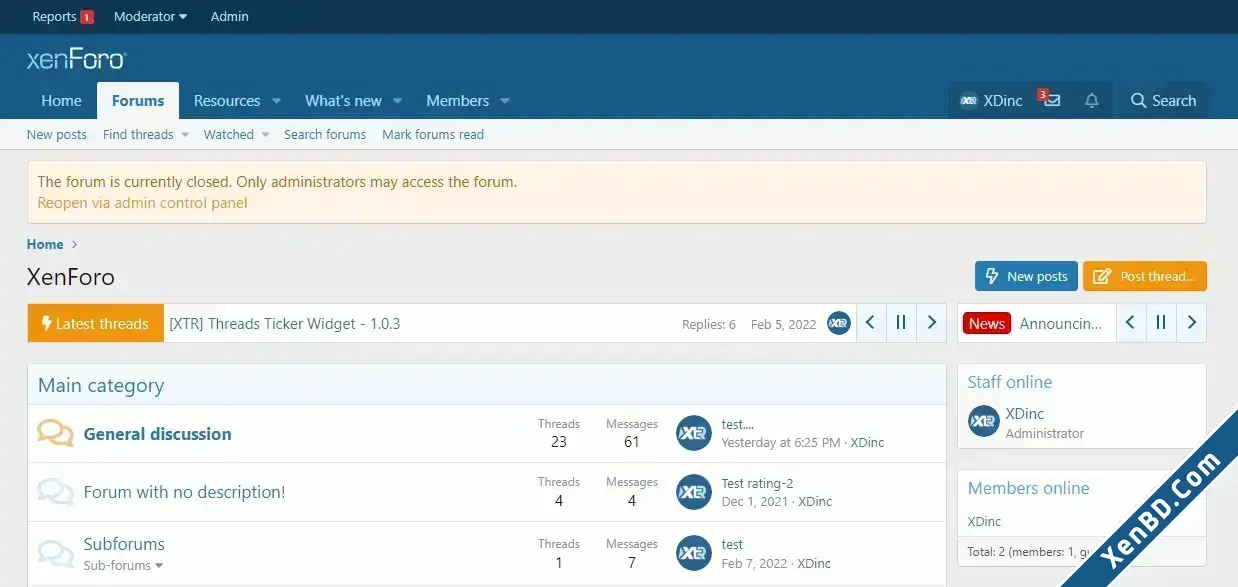Screen dimensions: 1238x587
Task: Click Mark forums read
Action: [433, 134]
